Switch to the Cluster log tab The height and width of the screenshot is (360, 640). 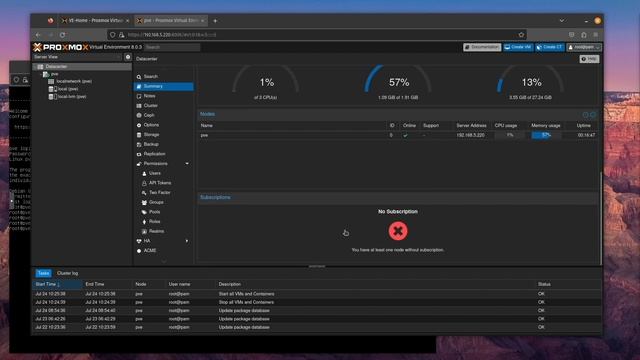click(67, 273)
